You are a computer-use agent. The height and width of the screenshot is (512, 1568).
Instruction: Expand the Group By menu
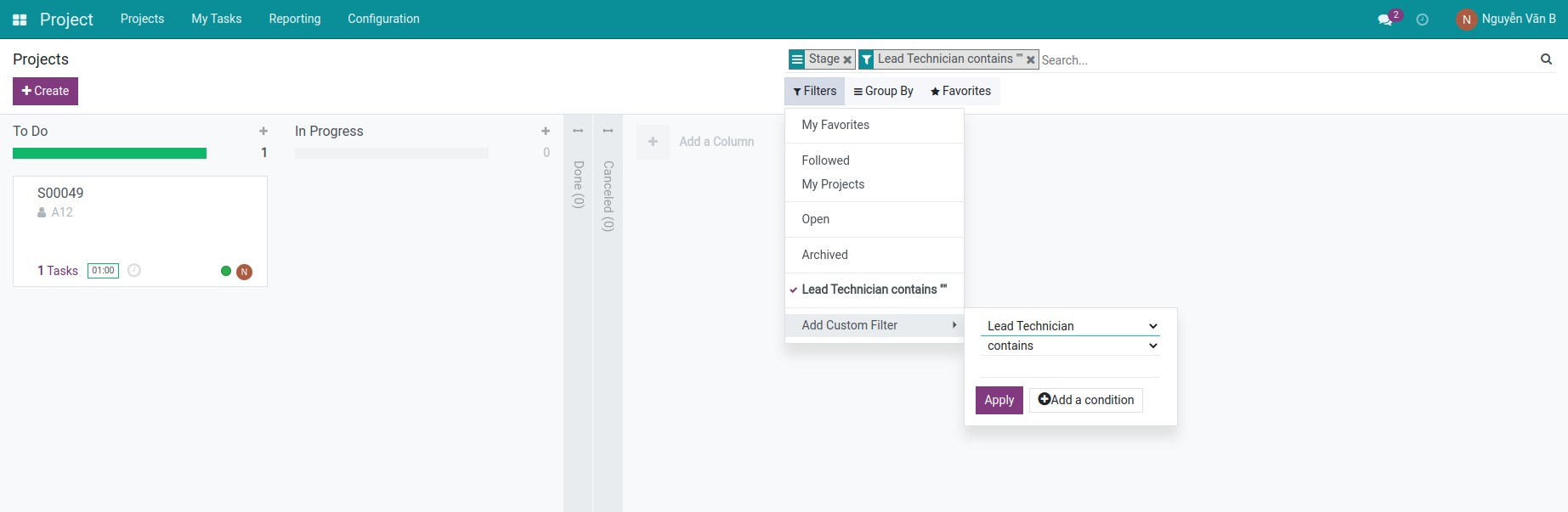pyautogui.click(x=883, y=91)
